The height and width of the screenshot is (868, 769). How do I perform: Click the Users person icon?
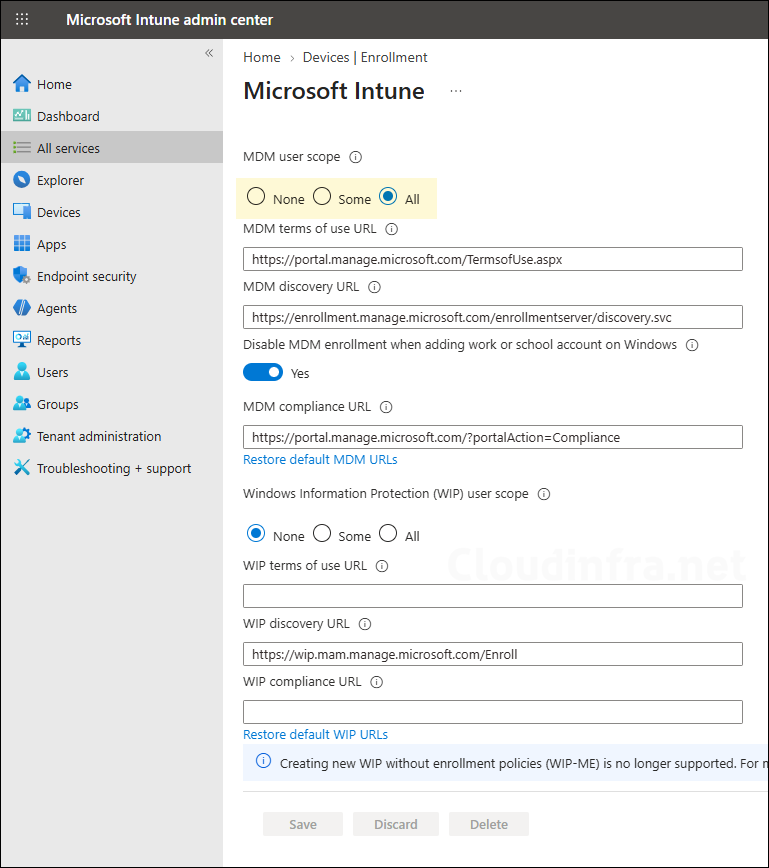(x=22, y=372)
